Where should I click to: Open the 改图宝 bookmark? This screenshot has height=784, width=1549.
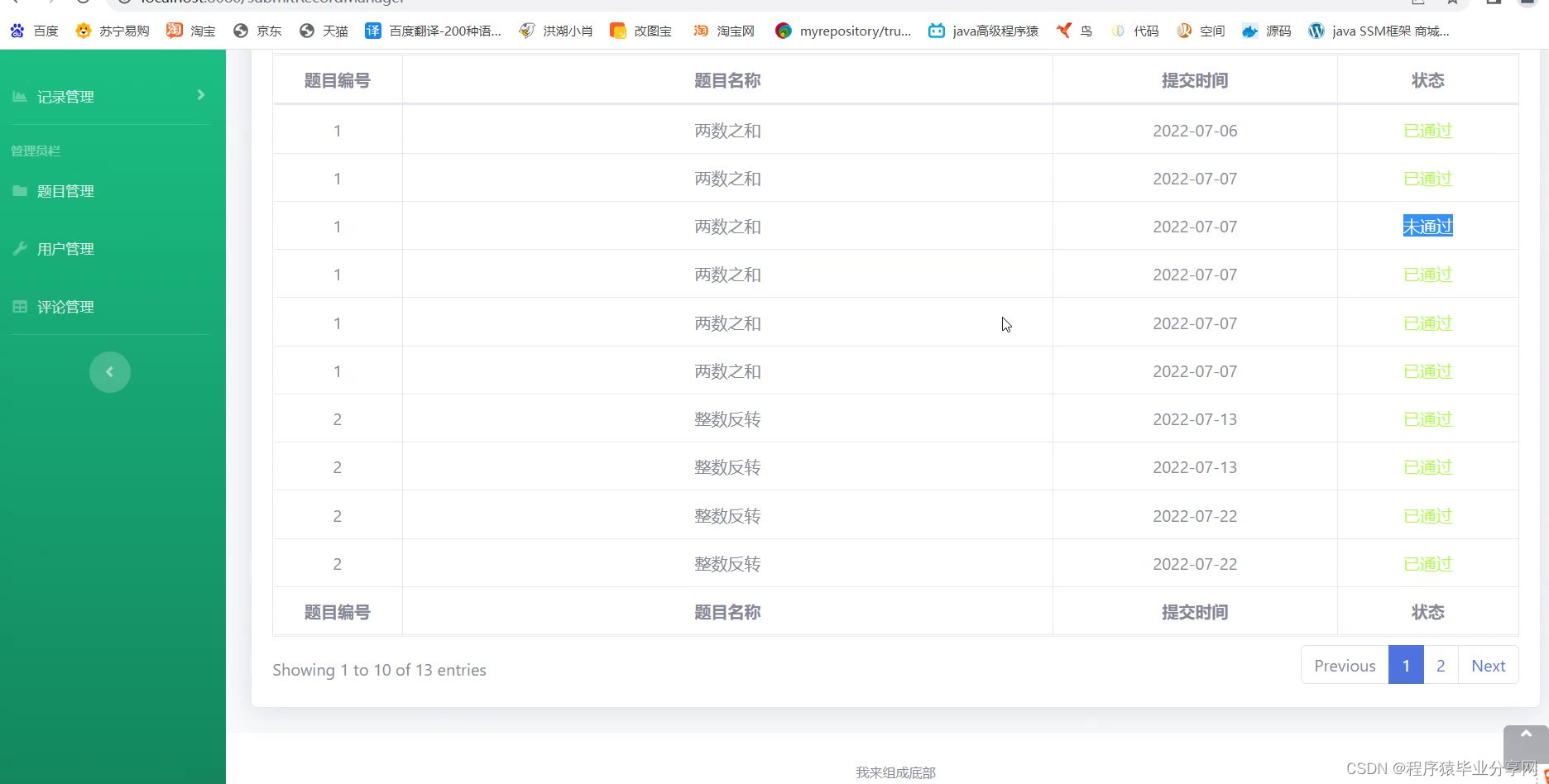(640, 31)
